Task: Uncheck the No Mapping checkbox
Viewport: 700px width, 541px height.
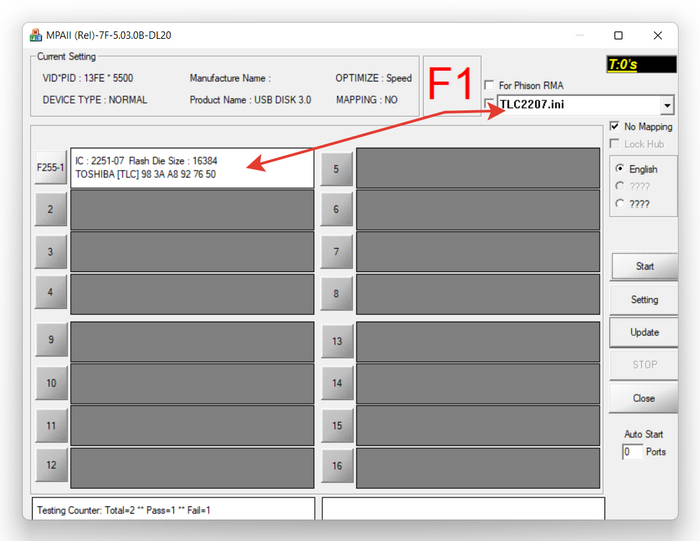Action: pyautogui.click(x=614, y=126)
